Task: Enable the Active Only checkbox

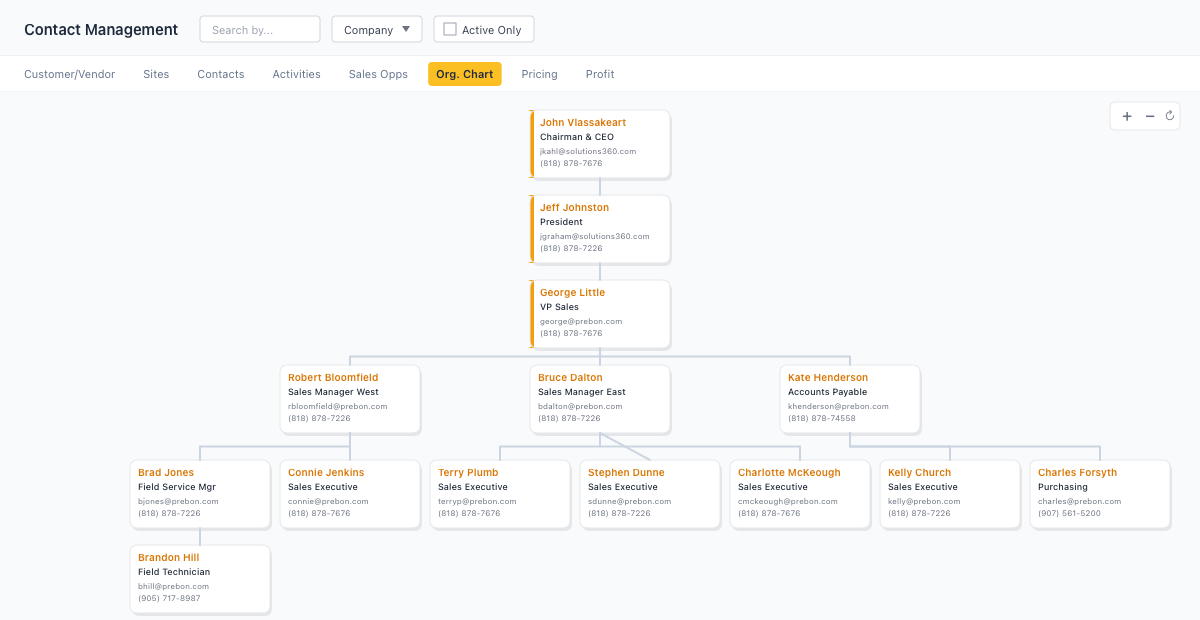Action: [x=449, y=29]
